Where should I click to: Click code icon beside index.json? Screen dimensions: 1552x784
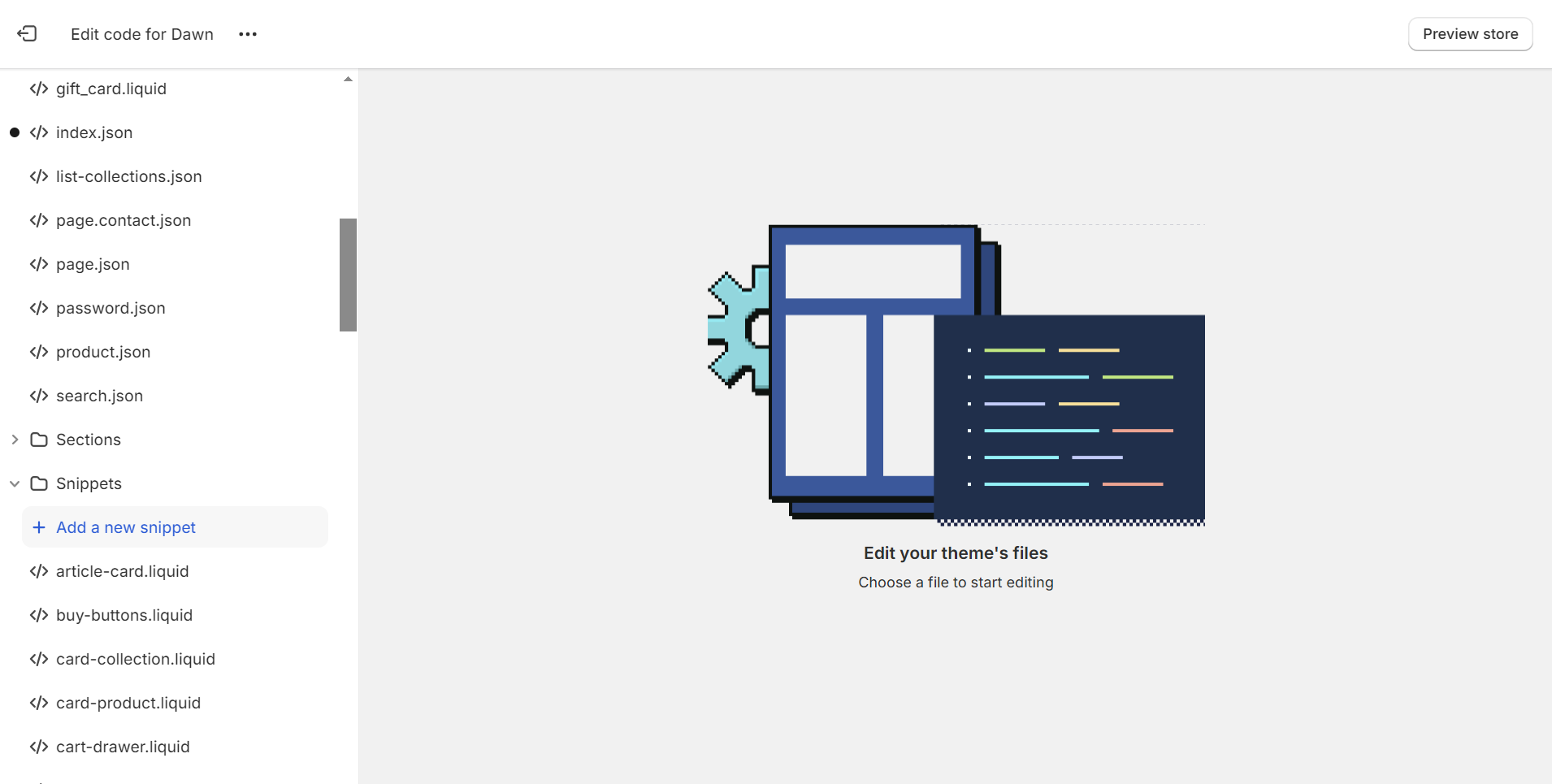39,132
